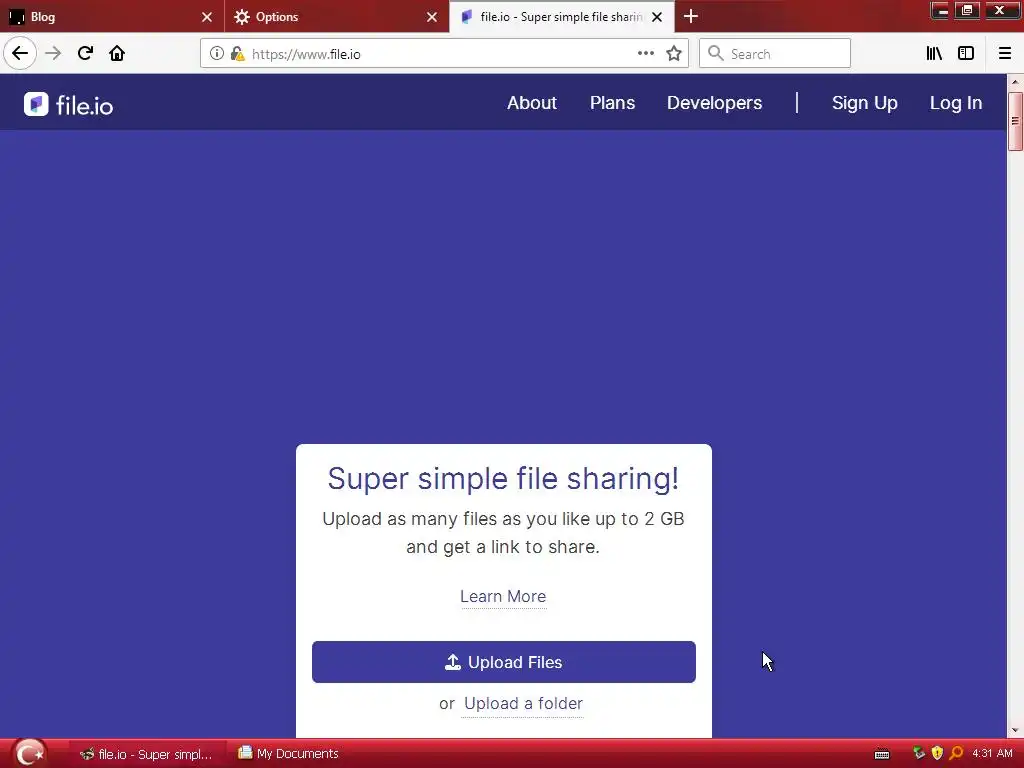Go back with the browser back arrow
The image size is (1024, 768).
20,53
